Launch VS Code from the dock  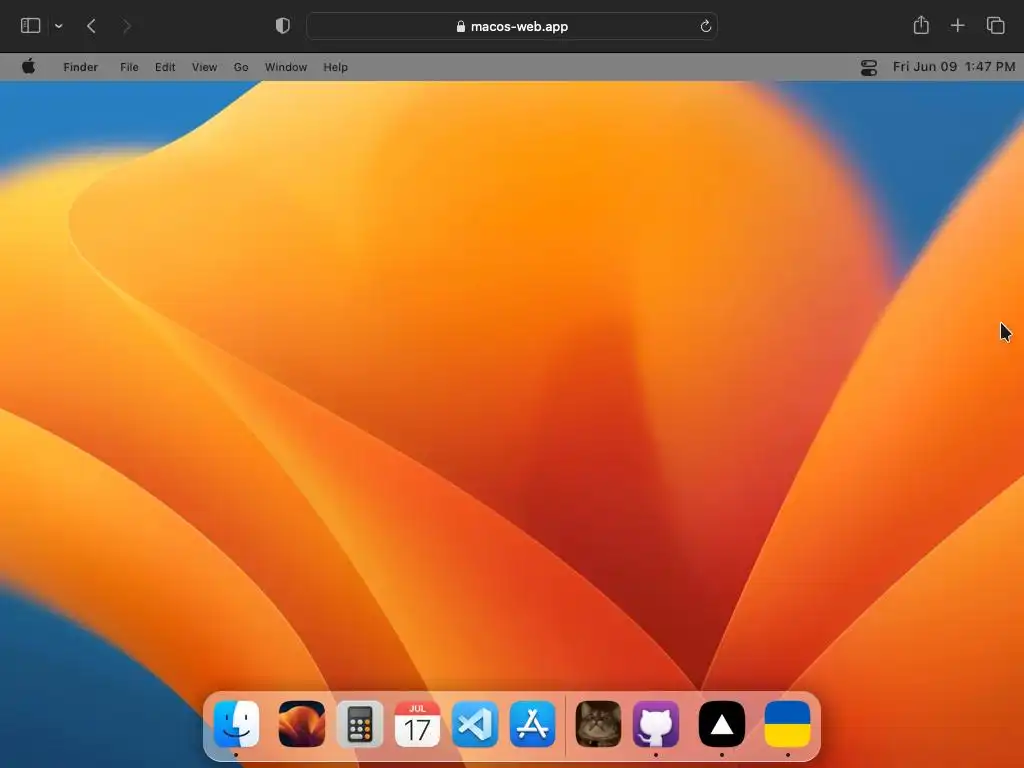(475, 724)
